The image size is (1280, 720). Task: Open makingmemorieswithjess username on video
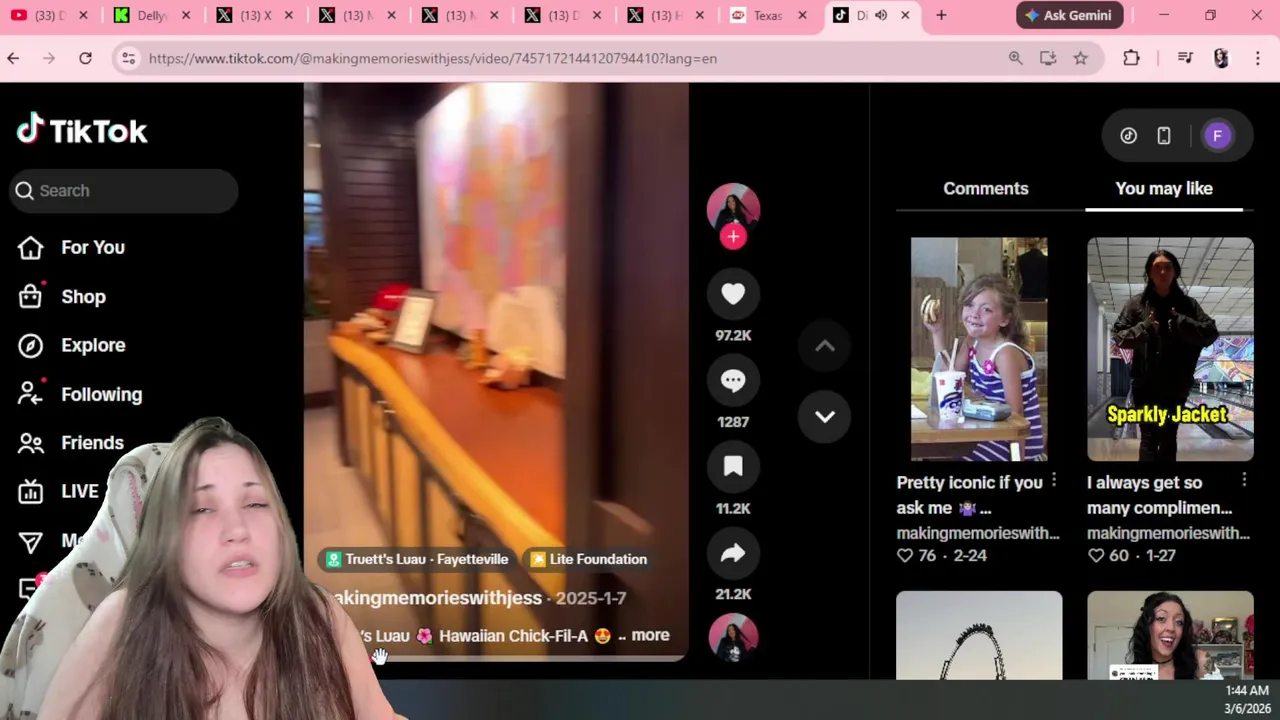click(436, 598)
